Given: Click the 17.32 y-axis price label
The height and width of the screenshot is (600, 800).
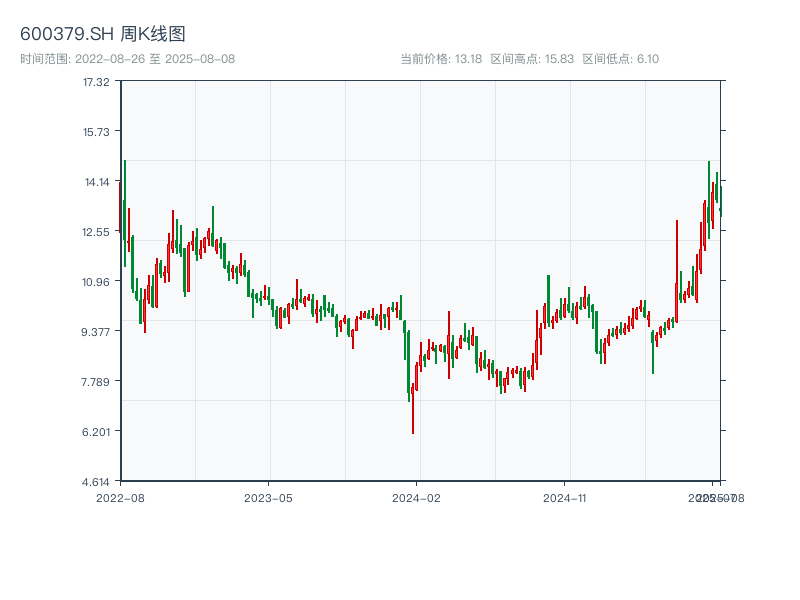Looking at the screenshot, I should [96, 81].
